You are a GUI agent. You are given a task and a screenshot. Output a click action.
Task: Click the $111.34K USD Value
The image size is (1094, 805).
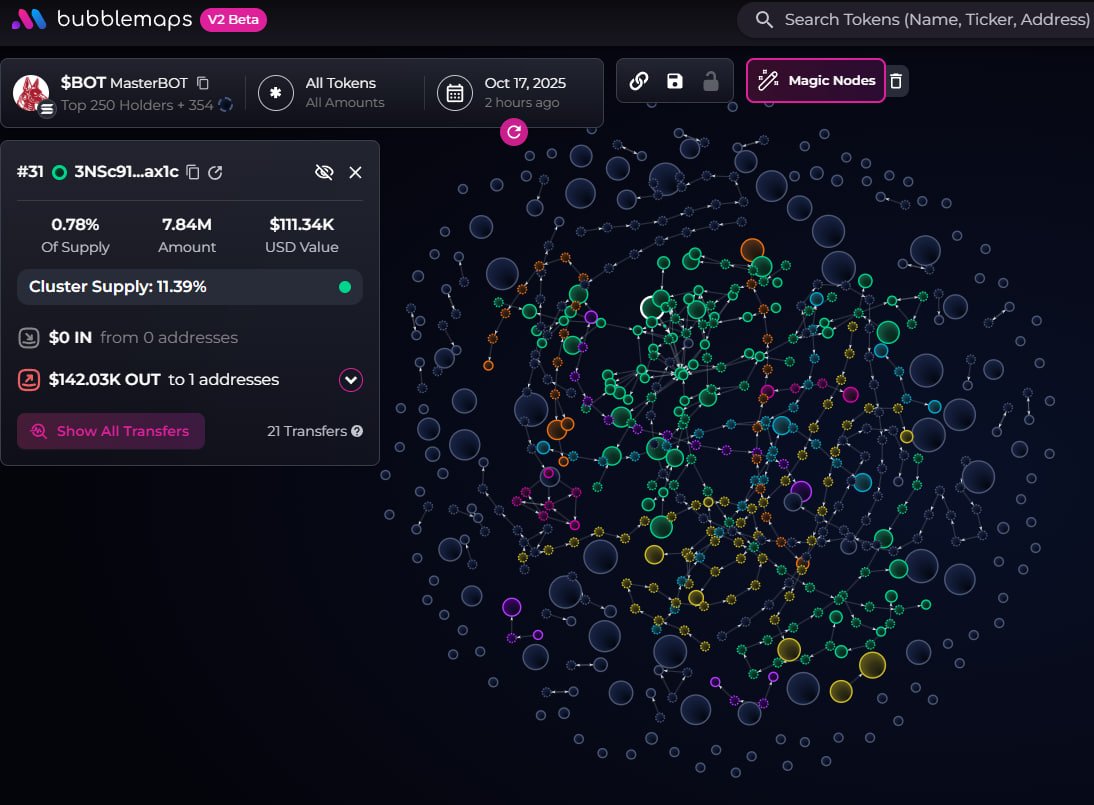(x=301, y=225)
